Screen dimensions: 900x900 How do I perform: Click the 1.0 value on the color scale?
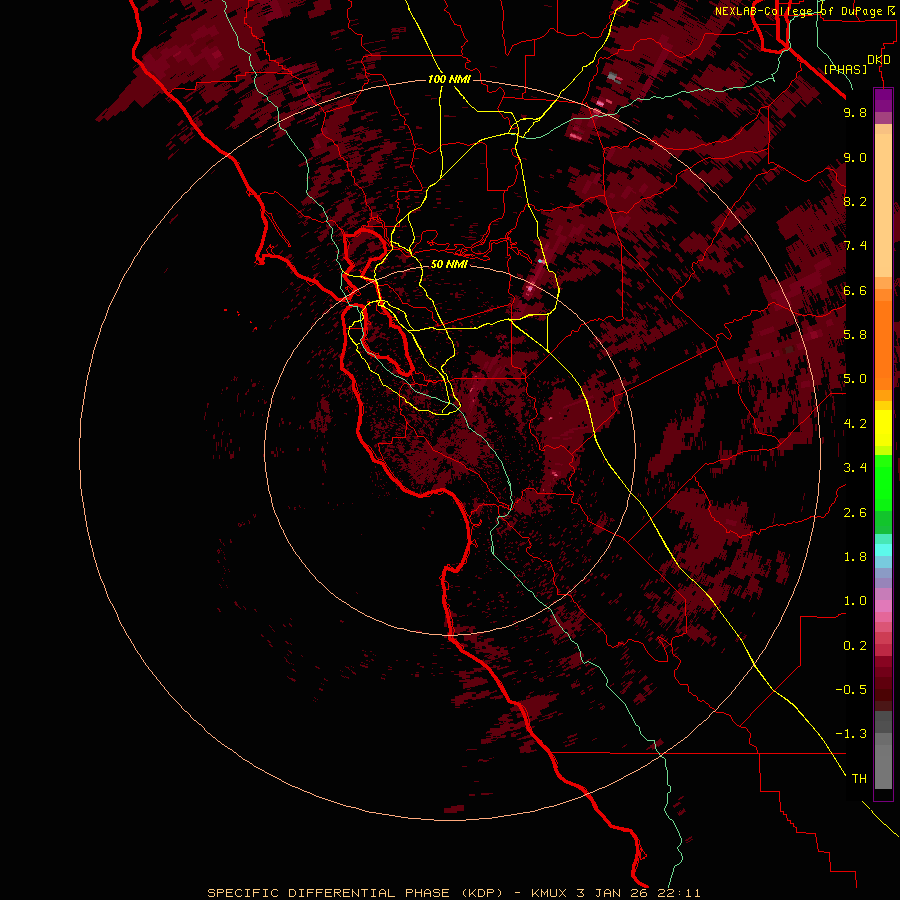pos(855,600)
